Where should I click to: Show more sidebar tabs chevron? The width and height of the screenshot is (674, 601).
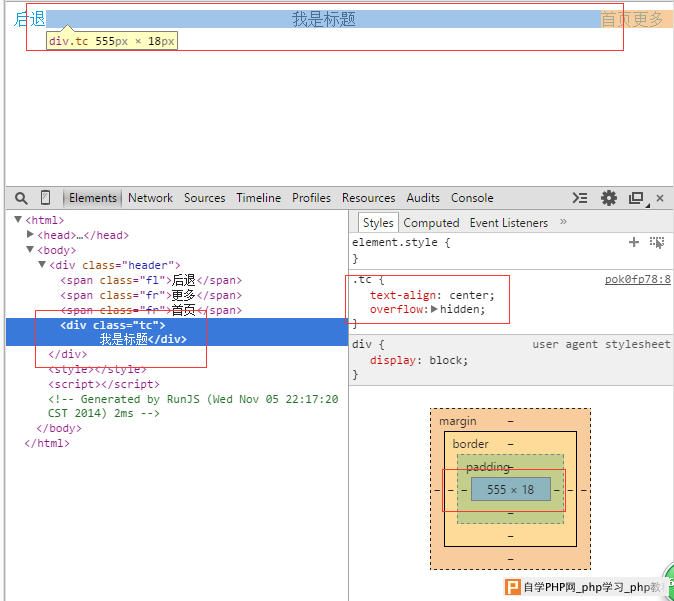[564, 222]
